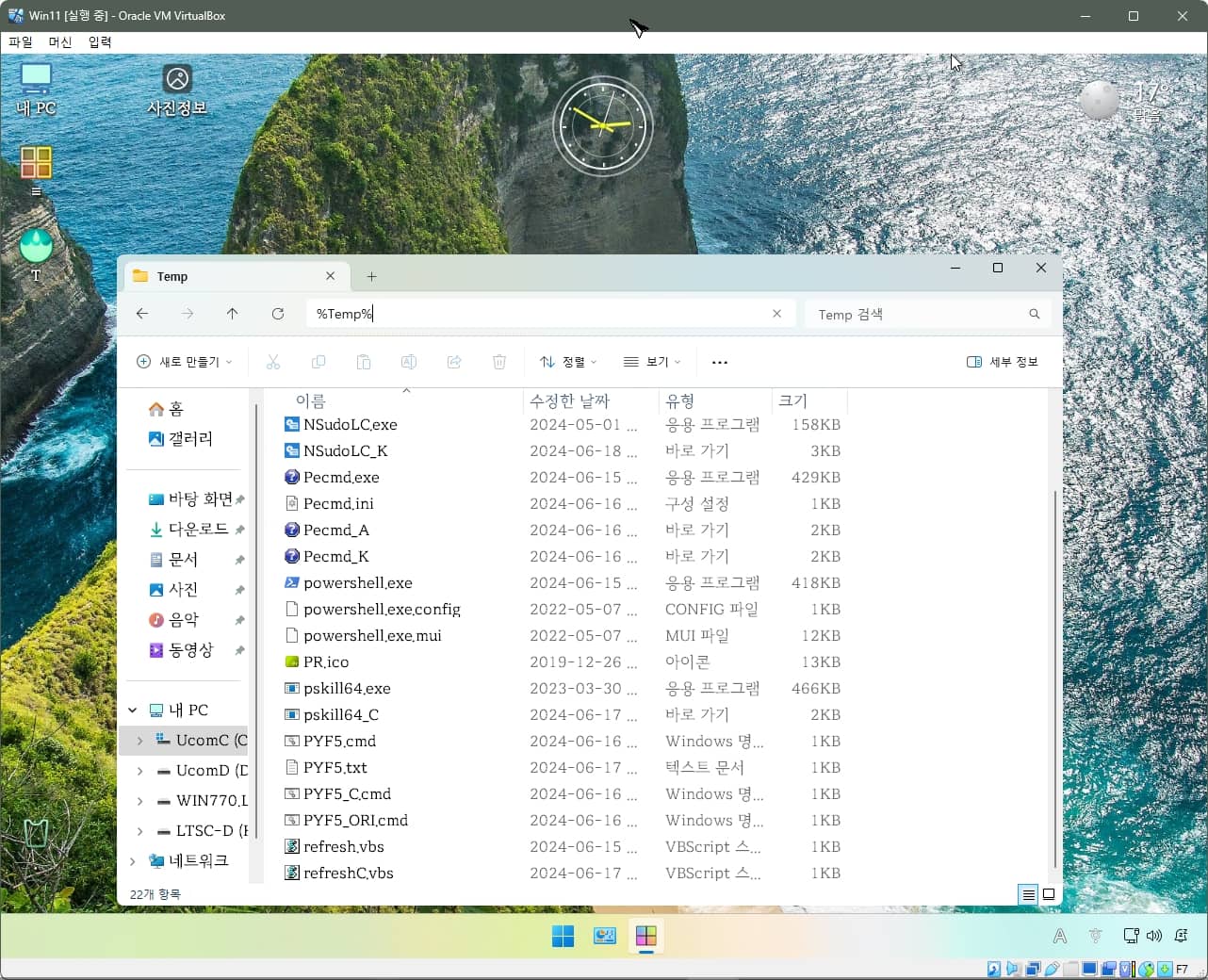Open the 보기 view dropdown
Image resolution: width=1208 pixels, height=980 pixels.
click(x=652, y=362)
